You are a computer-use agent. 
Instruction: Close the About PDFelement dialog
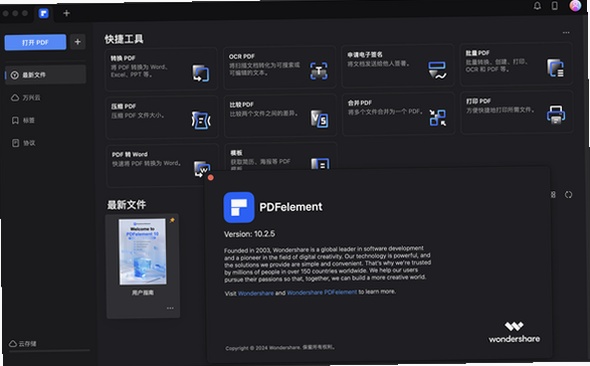(x=211, y=178)
